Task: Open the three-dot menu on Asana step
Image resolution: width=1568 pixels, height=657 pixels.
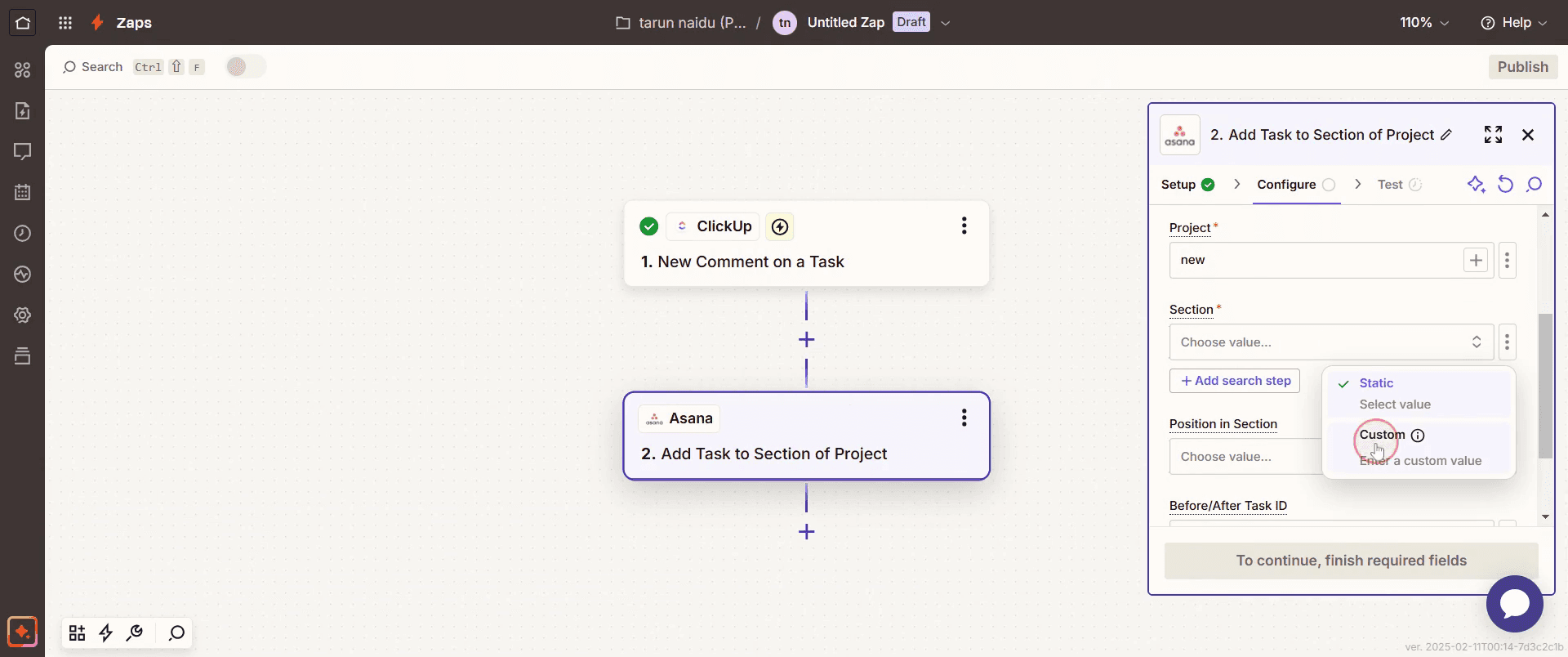Action: coord(964,418)
